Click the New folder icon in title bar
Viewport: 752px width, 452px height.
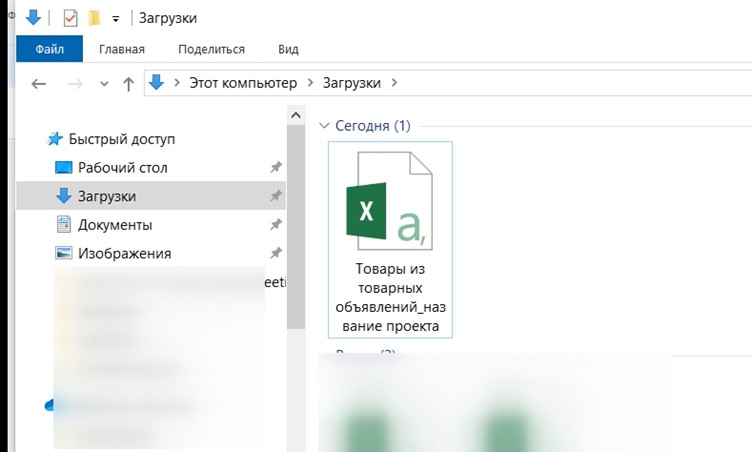(94, 18)
